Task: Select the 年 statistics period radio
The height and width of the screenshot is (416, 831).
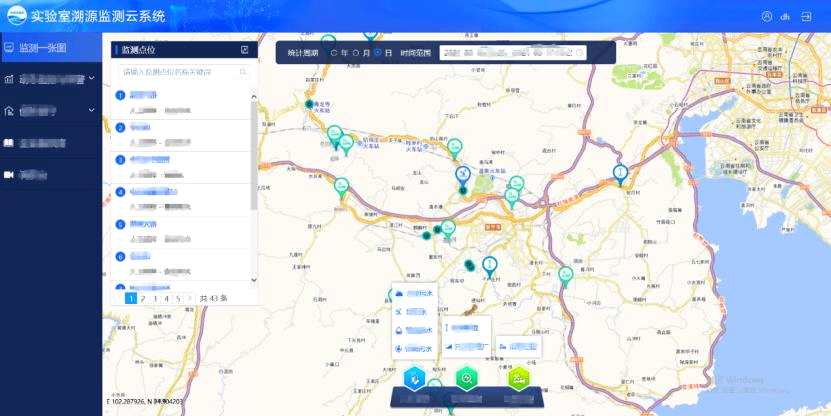Action: point(334,53)
